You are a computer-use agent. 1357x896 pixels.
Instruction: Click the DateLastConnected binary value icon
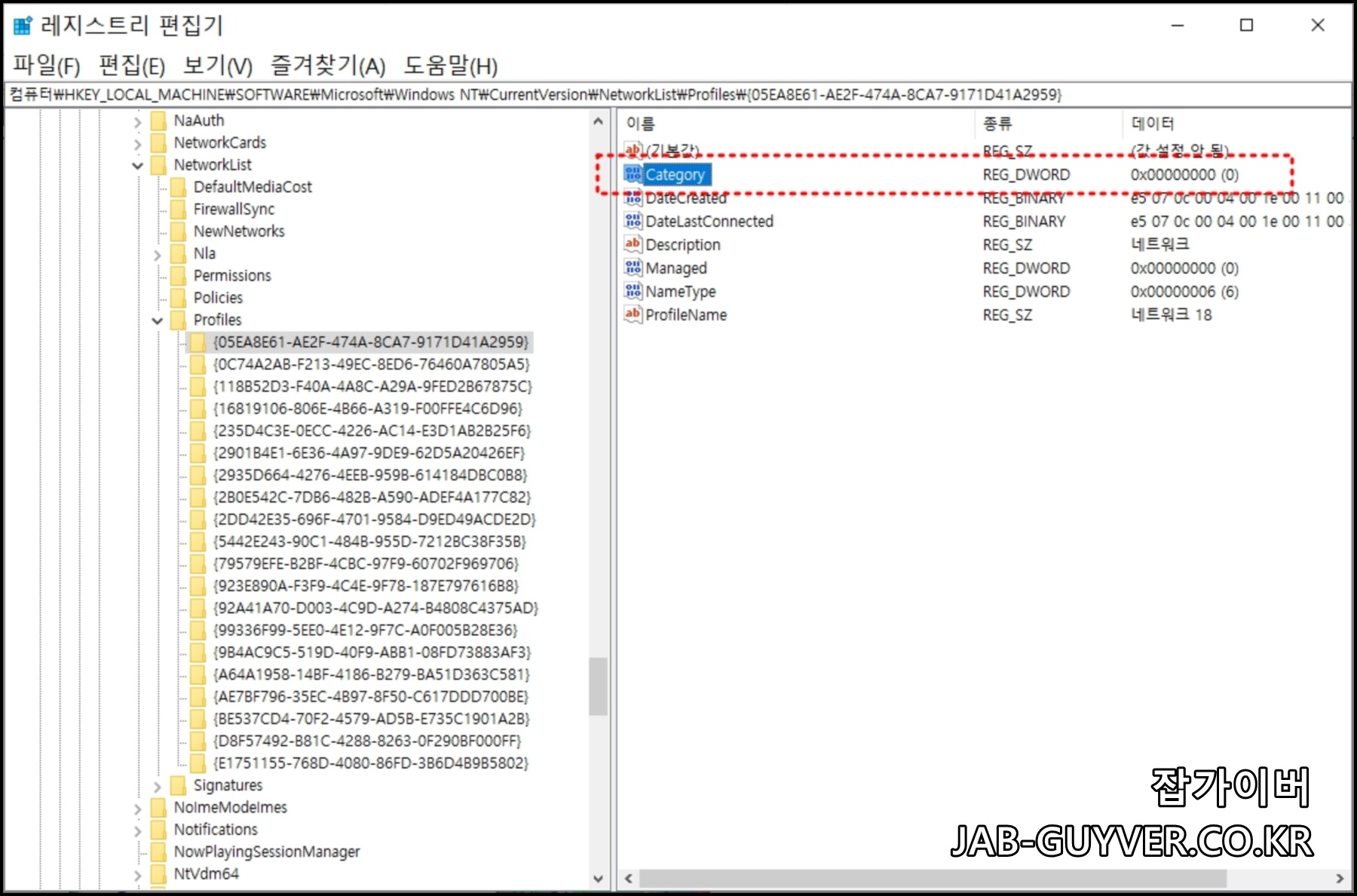pyautogui.click(x=633, y=221)
